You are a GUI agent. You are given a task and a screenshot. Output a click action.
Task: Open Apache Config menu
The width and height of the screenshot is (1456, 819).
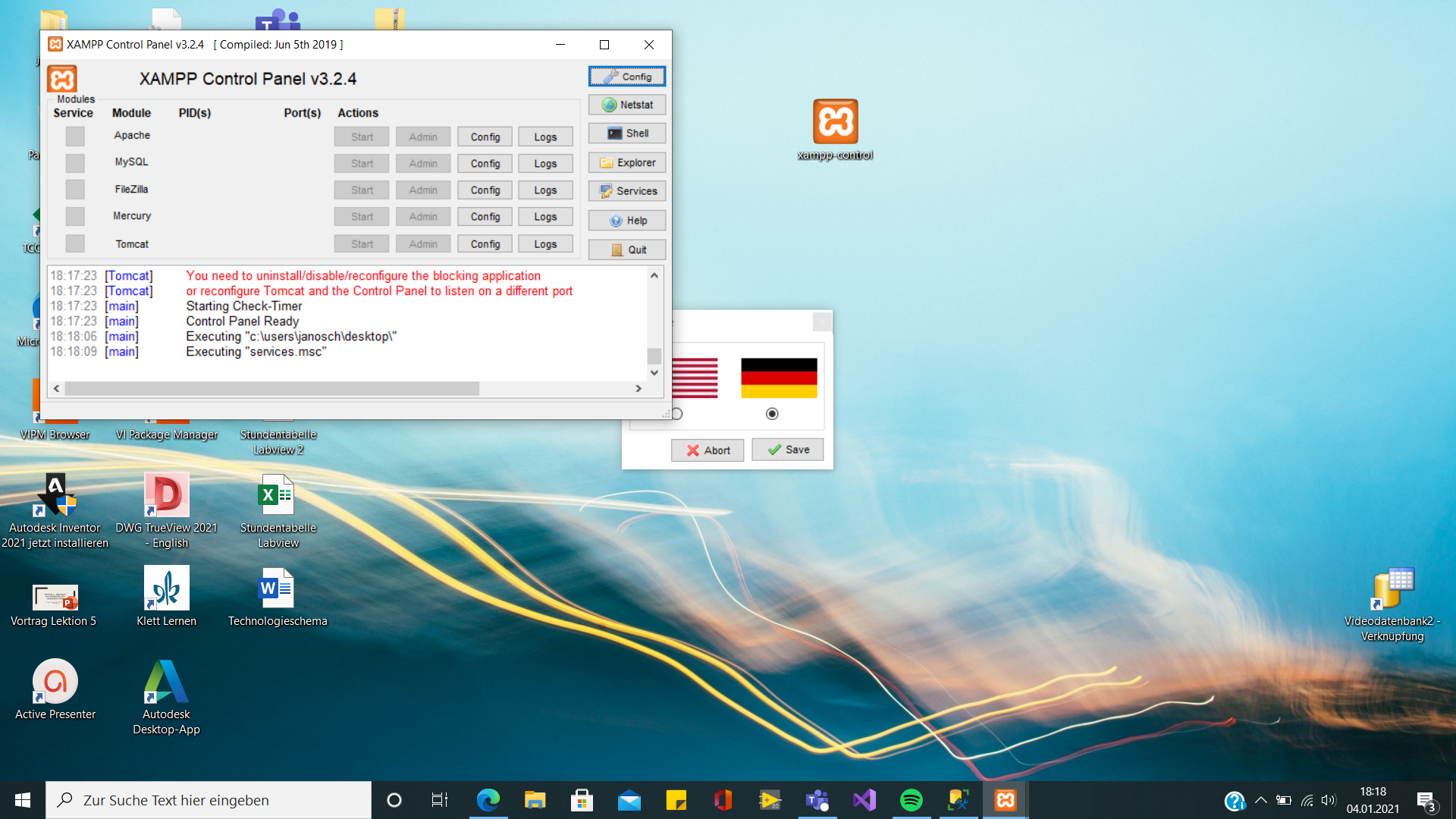tap(485, 136)
